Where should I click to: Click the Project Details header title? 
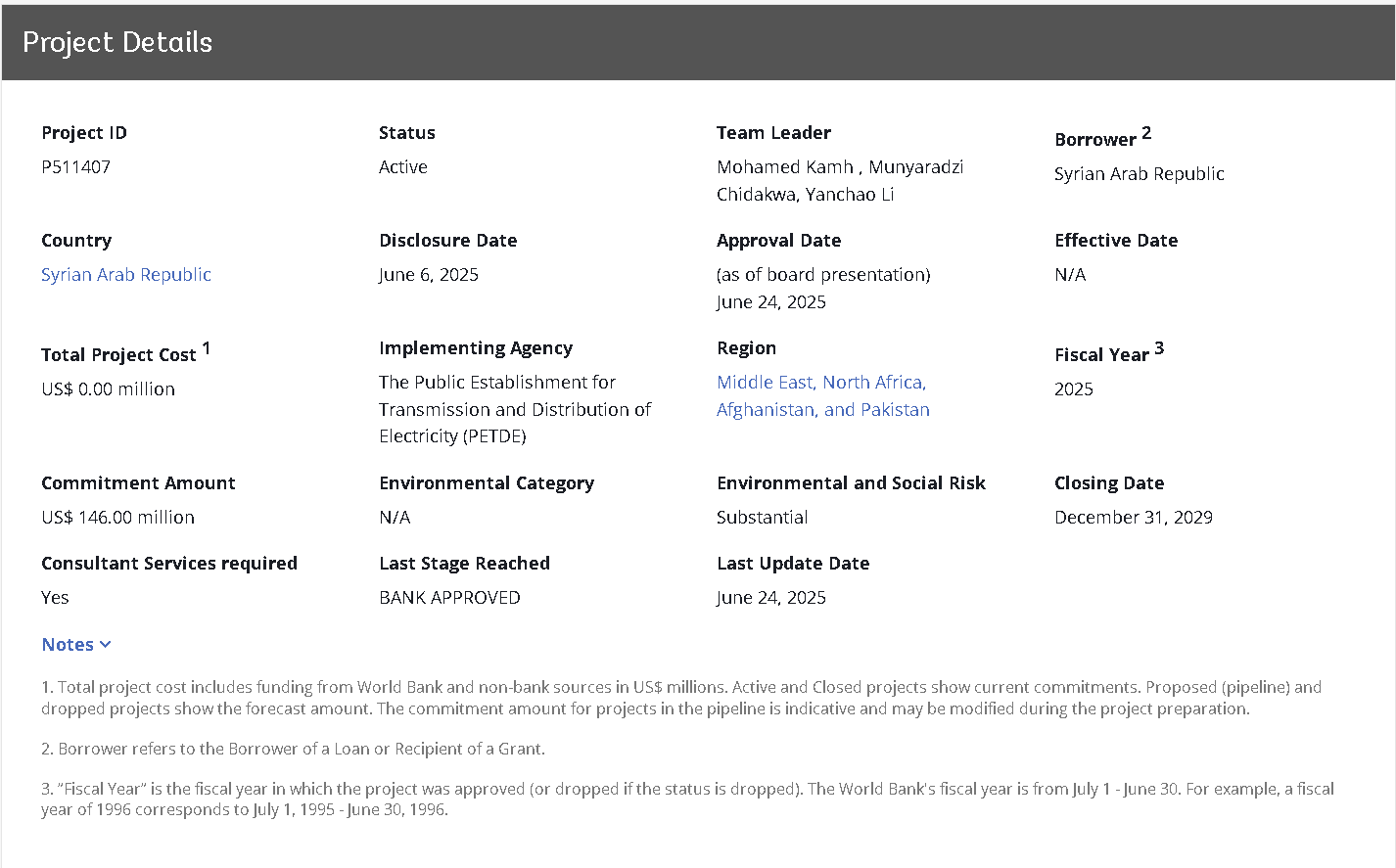pos(117,42)
